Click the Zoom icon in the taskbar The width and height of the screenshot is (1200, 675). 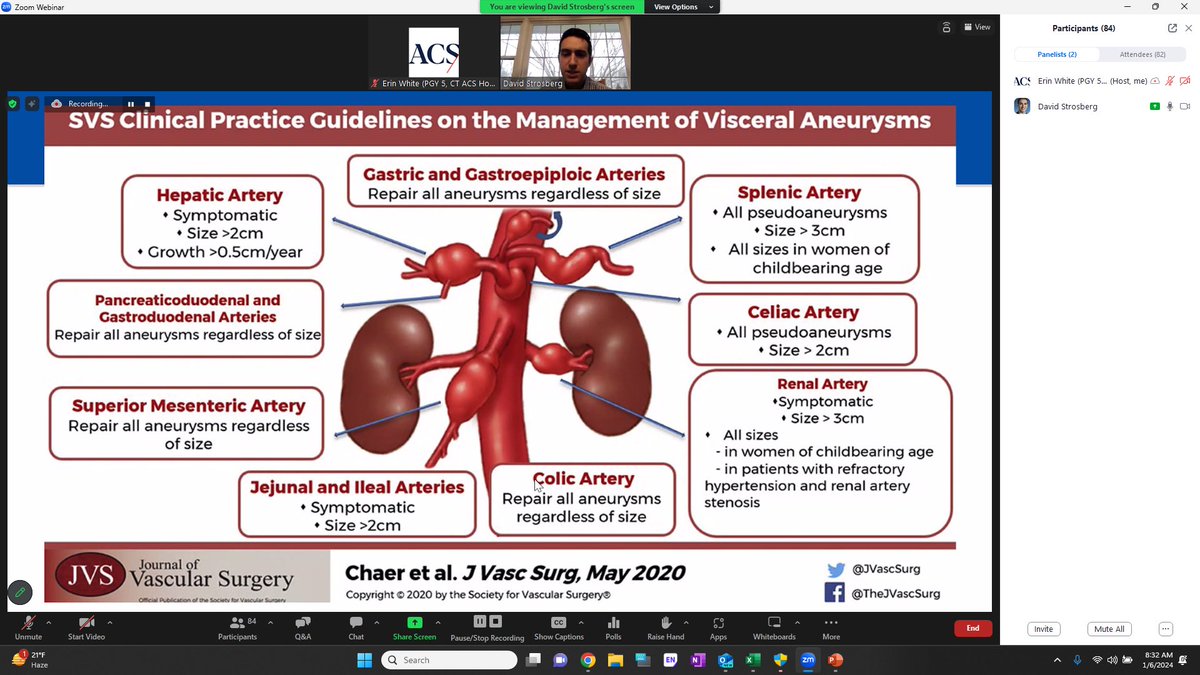(808, 659)
